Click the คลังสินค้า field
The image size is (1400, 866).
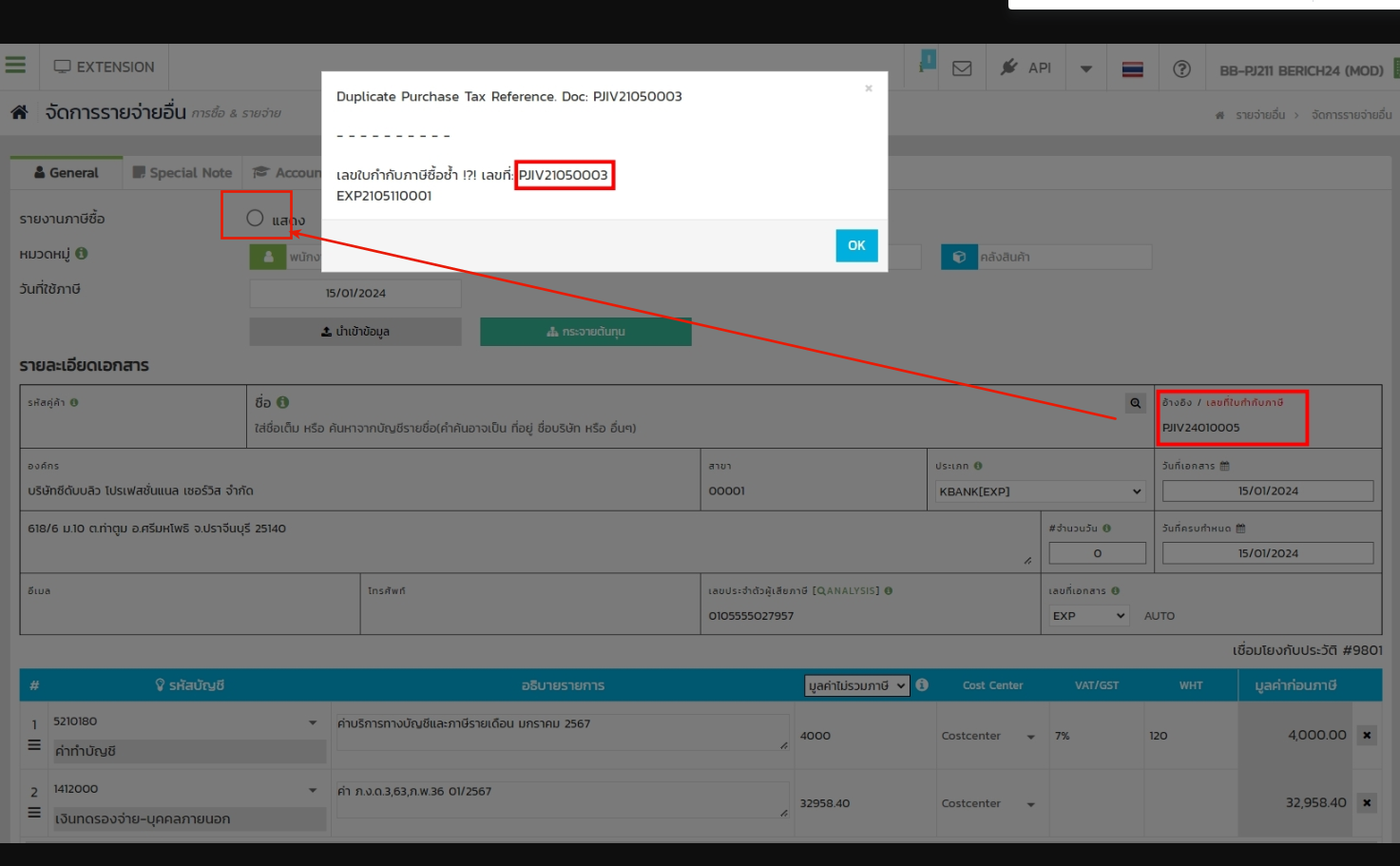point(1064,257)
